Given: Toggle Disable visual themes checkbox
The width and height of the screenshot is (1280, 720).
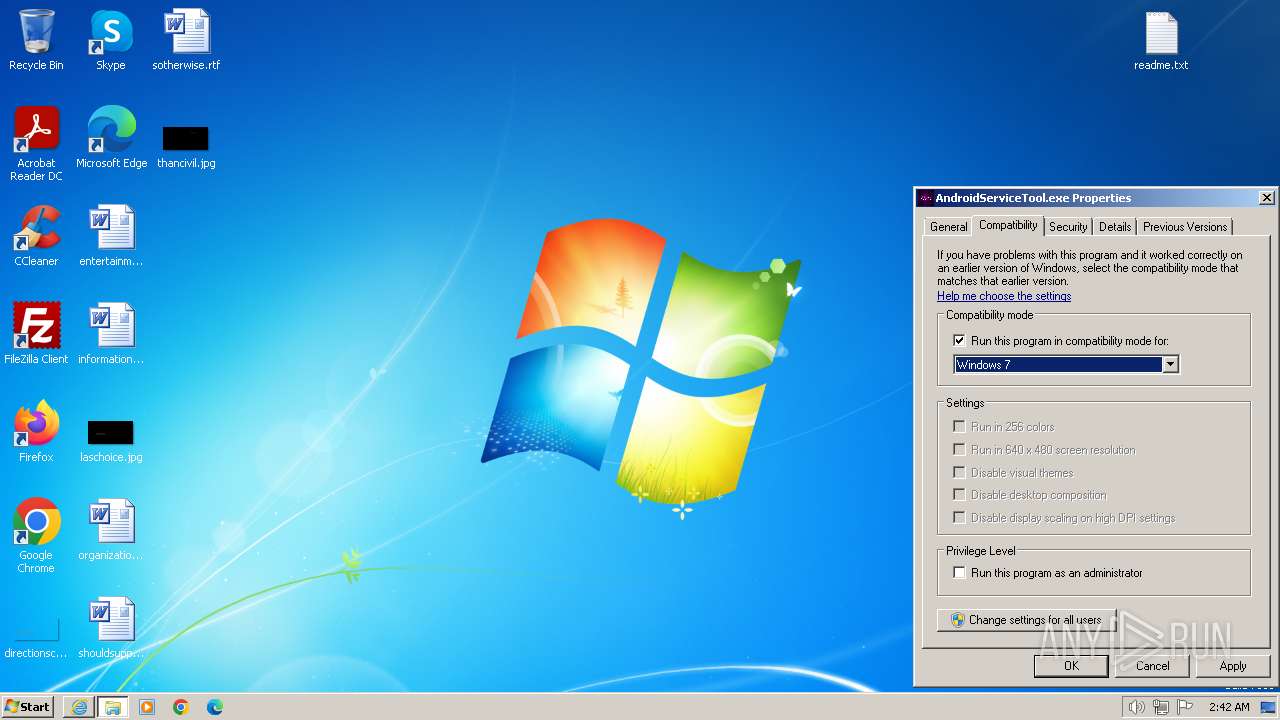Looking at the screenshot, I should coord(959,473).
